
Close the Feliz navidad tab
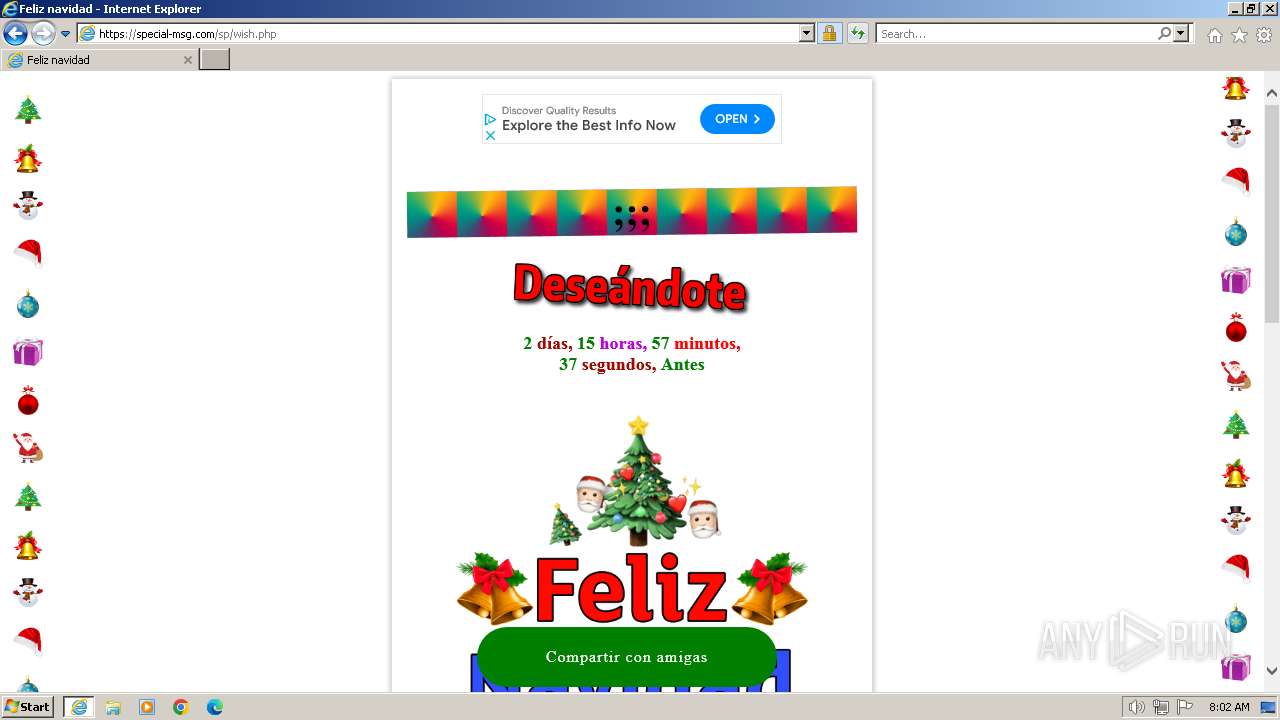pos(187,60)
